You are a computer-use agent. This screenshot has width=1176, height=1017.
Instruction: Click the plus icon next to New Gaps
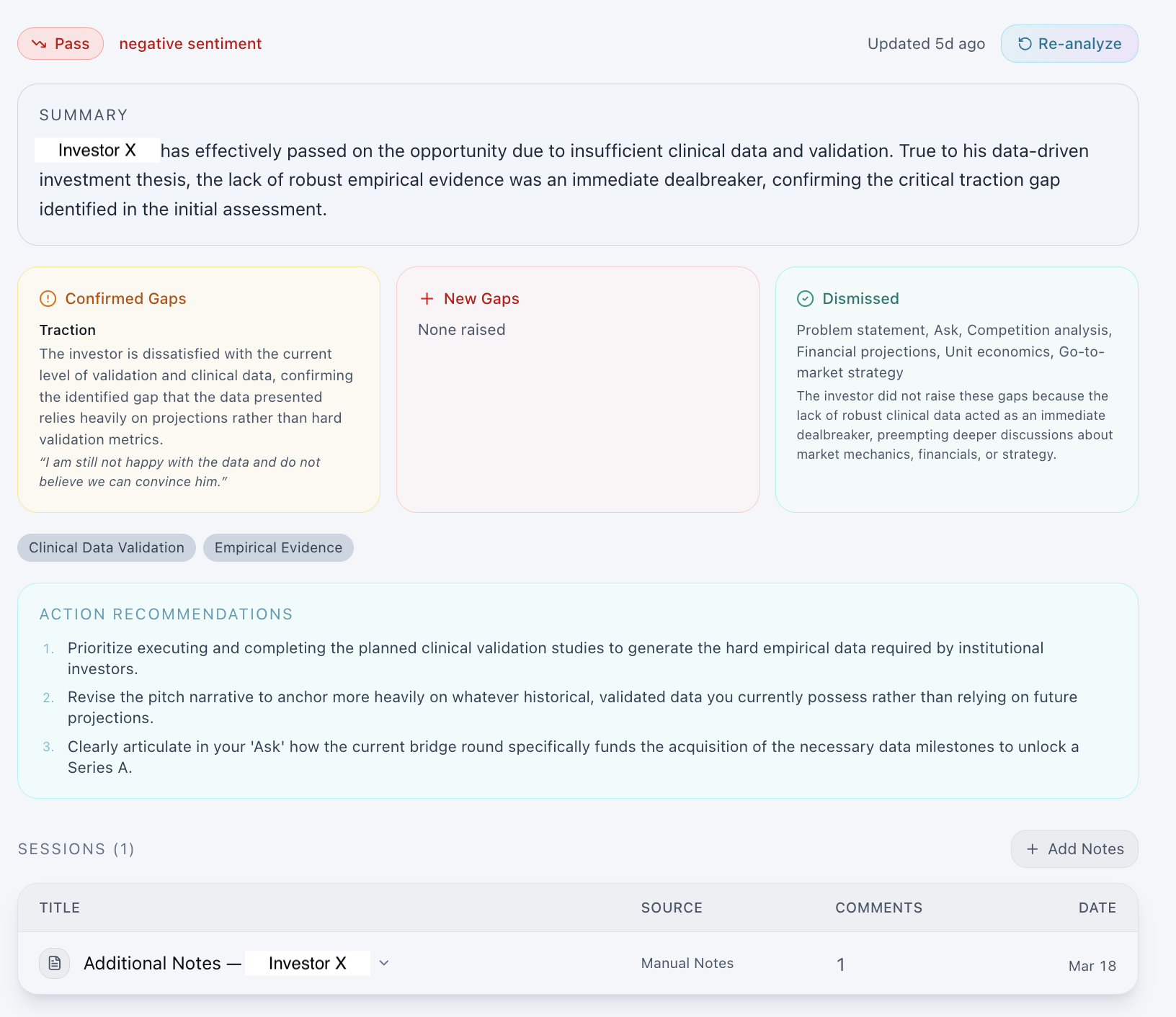tap(427, 298)
